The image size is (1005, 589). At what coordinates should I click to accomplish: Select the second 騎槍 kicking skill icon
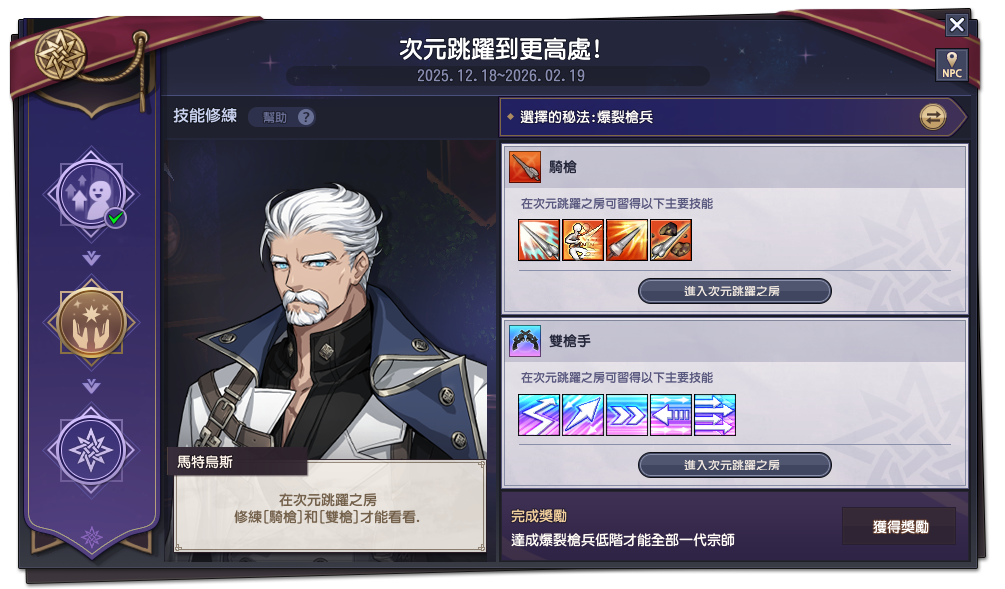(583, 240)
